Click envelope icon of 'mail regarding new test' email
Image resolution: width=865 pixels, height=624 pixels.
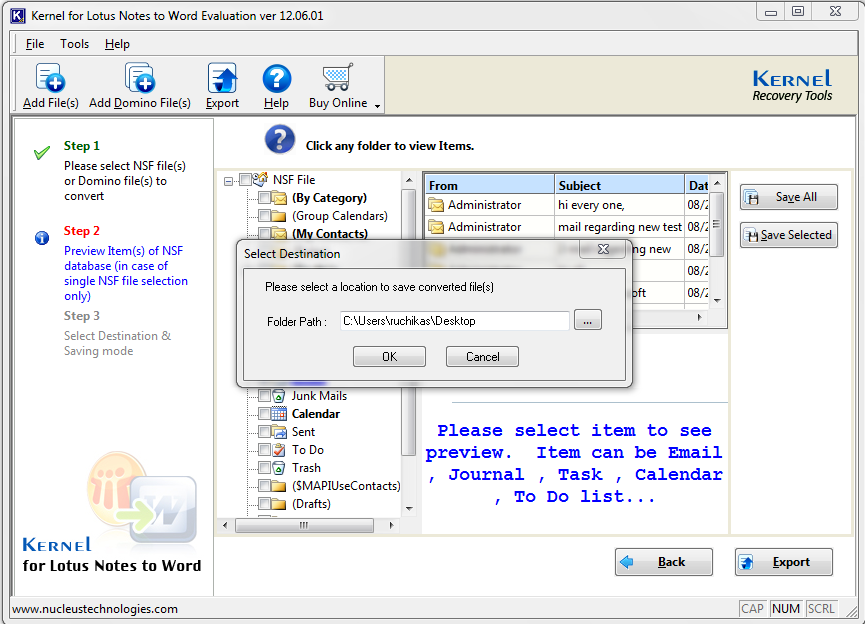tap(436, 227)
